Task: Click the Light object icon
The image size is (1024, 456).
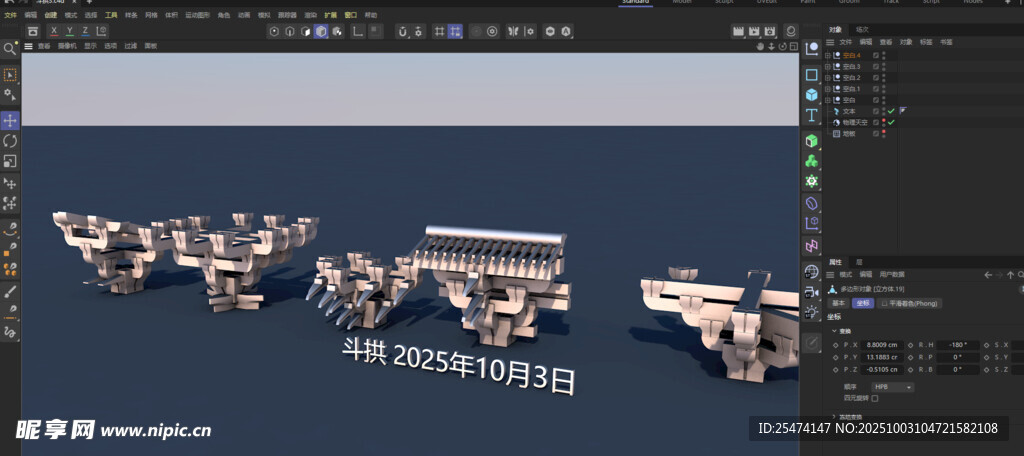Action: click(x=812, y=311)
